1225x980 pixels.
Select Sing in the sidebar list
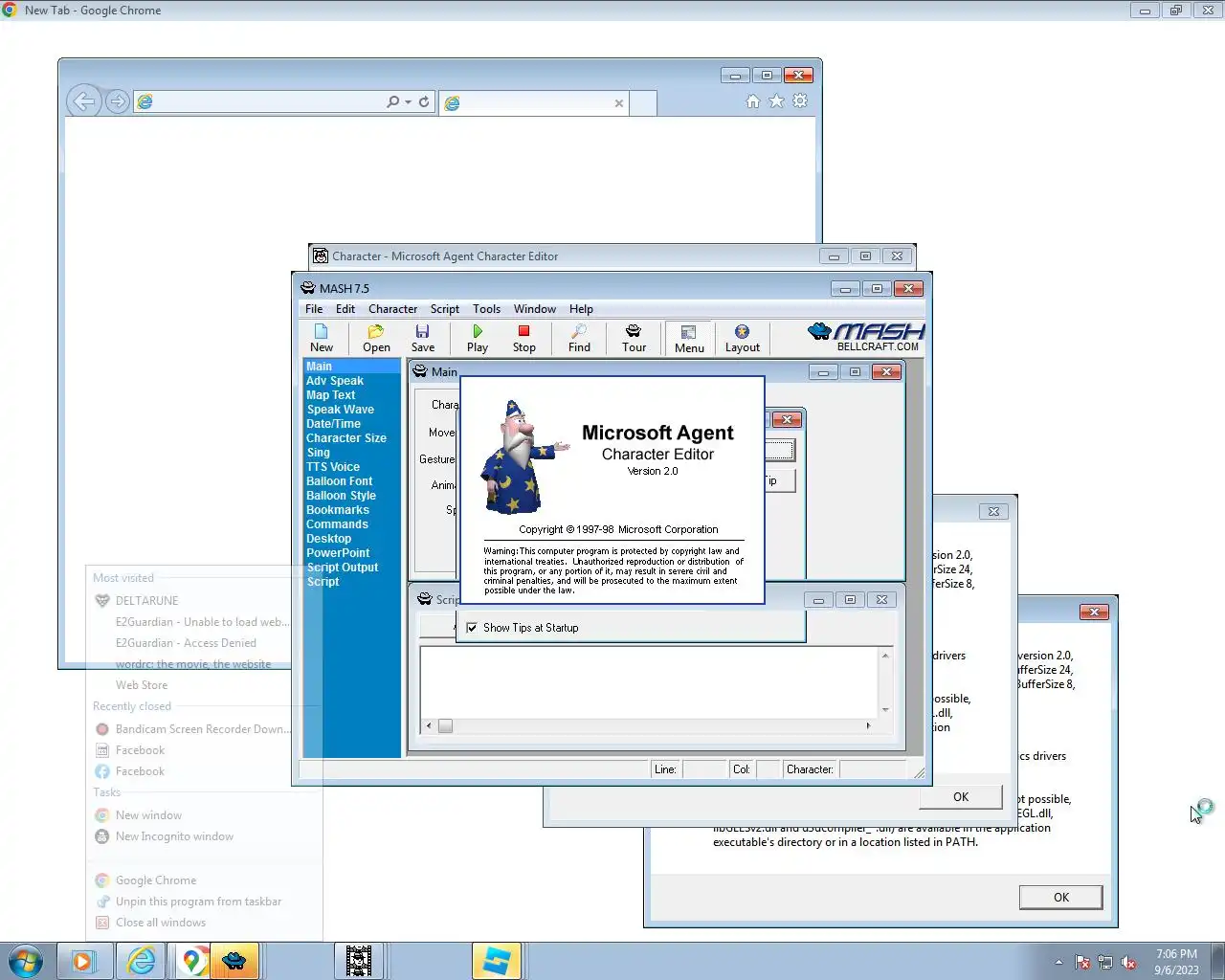318,453
